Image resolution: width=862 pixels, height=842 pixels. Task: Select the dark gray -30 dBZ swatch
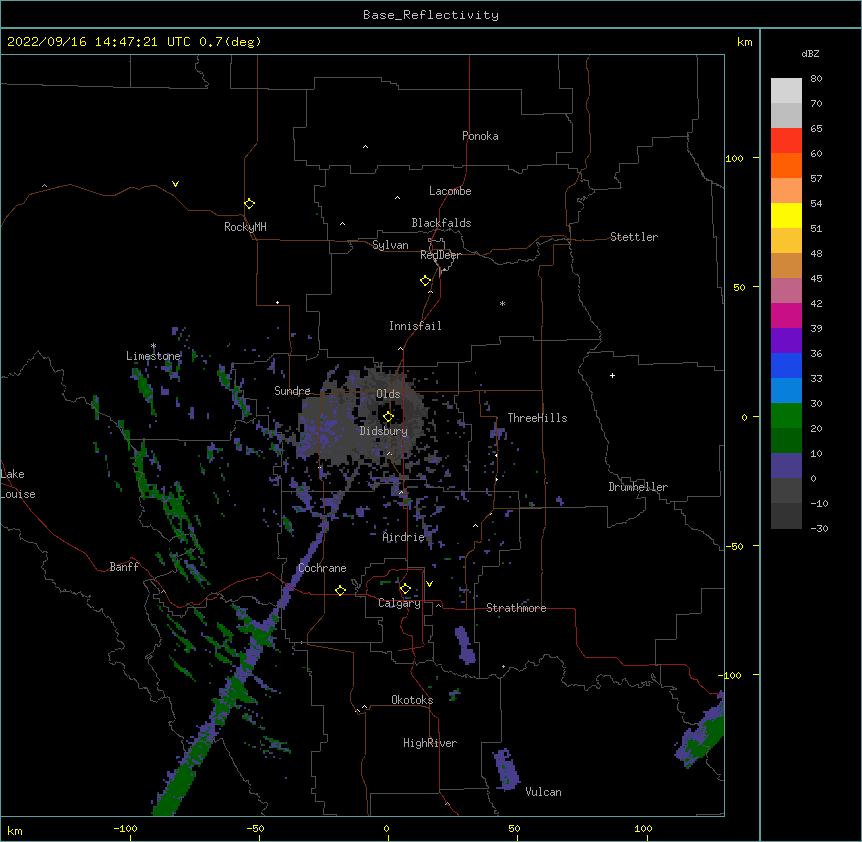click(x=786, y=516)
